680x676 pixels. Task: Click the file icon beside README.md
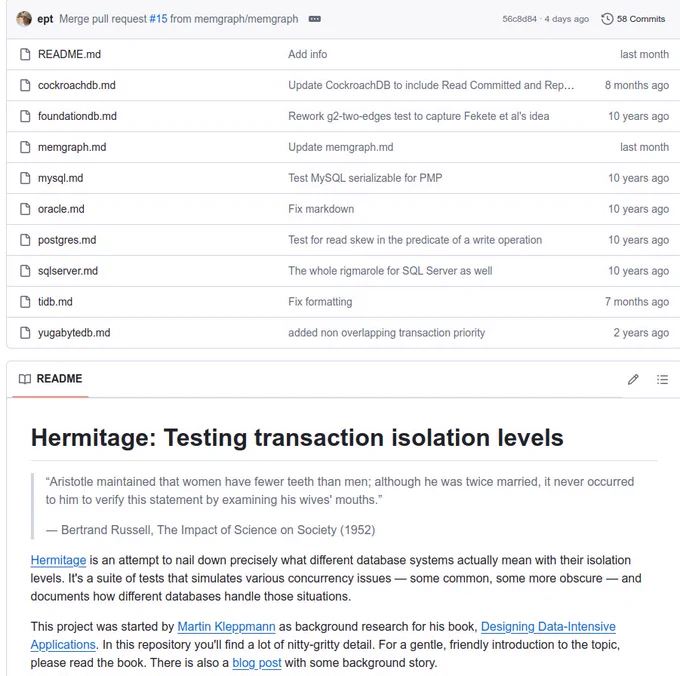(25, 54)
